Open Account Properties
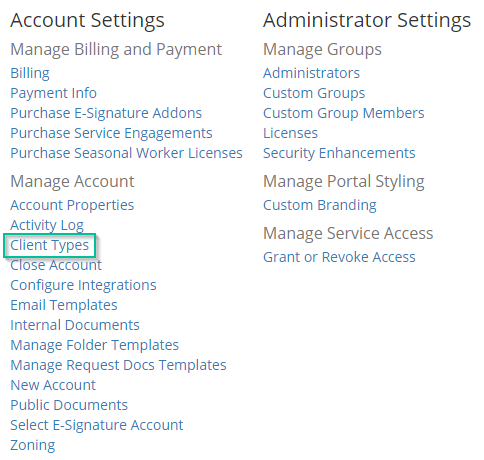 pyautogui.click(x=72, y=205)
